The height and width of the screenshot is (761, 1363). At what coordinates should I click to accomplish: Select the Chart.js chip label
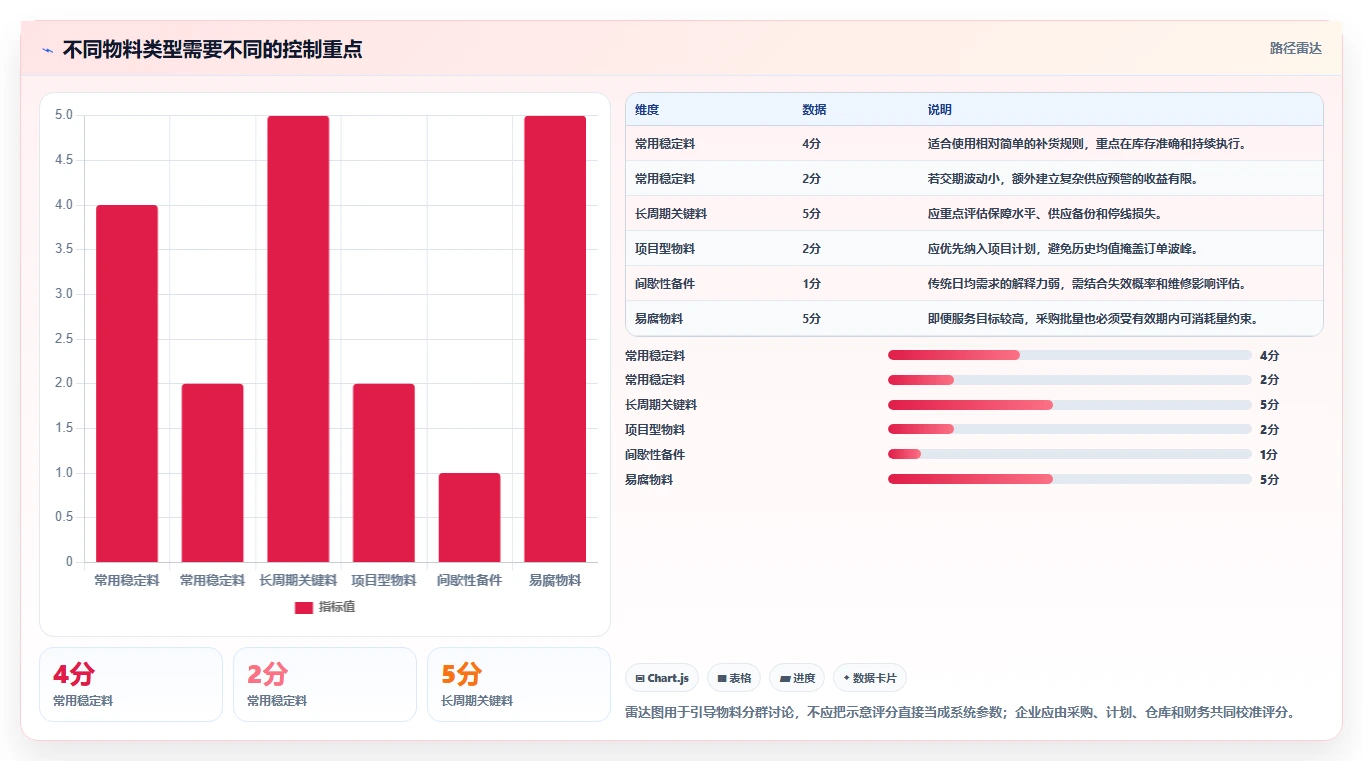(668, 678)
